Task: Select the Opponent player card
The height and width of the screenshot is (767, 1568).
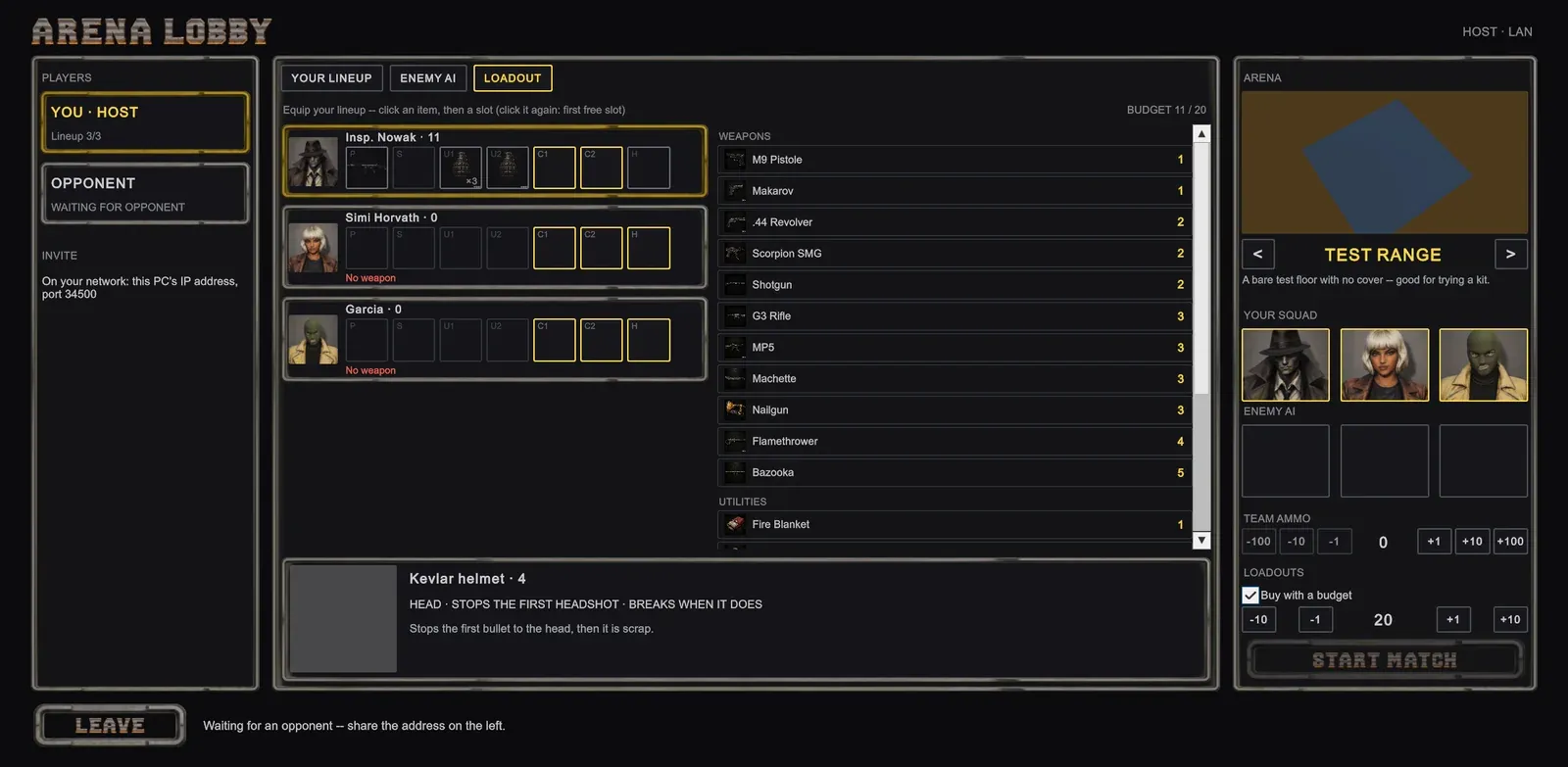Action: [x=145, y=193]
